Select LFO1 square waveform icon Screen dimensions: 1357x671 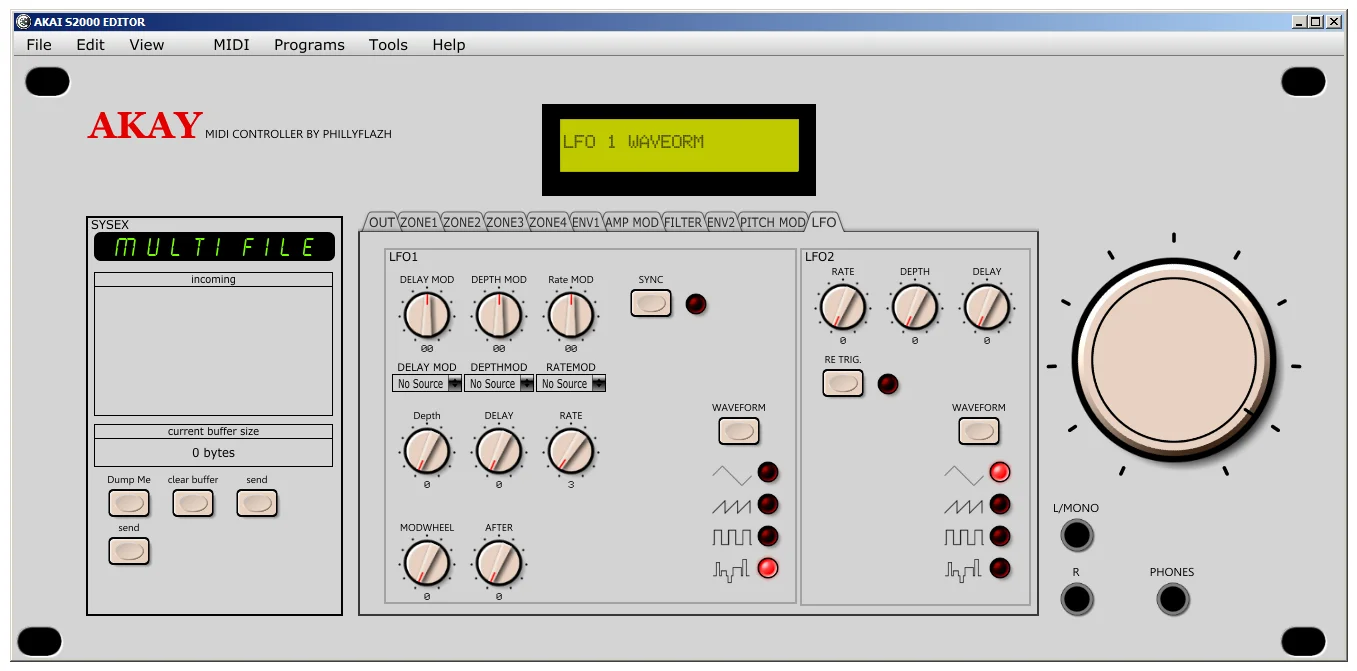click(x=731, y=537)
